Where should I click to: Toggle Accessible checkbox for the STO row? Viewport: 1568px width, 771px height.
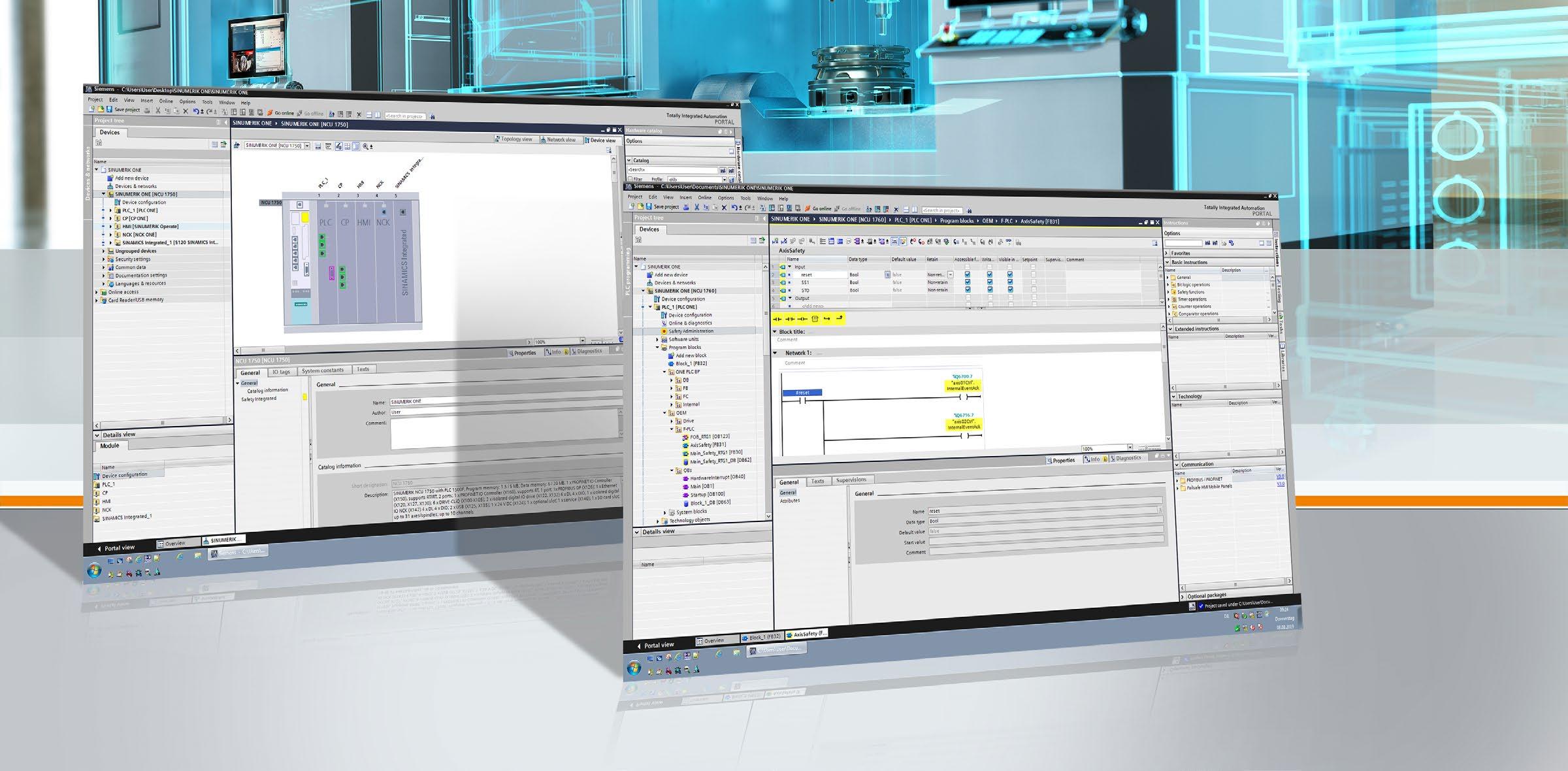968,290
